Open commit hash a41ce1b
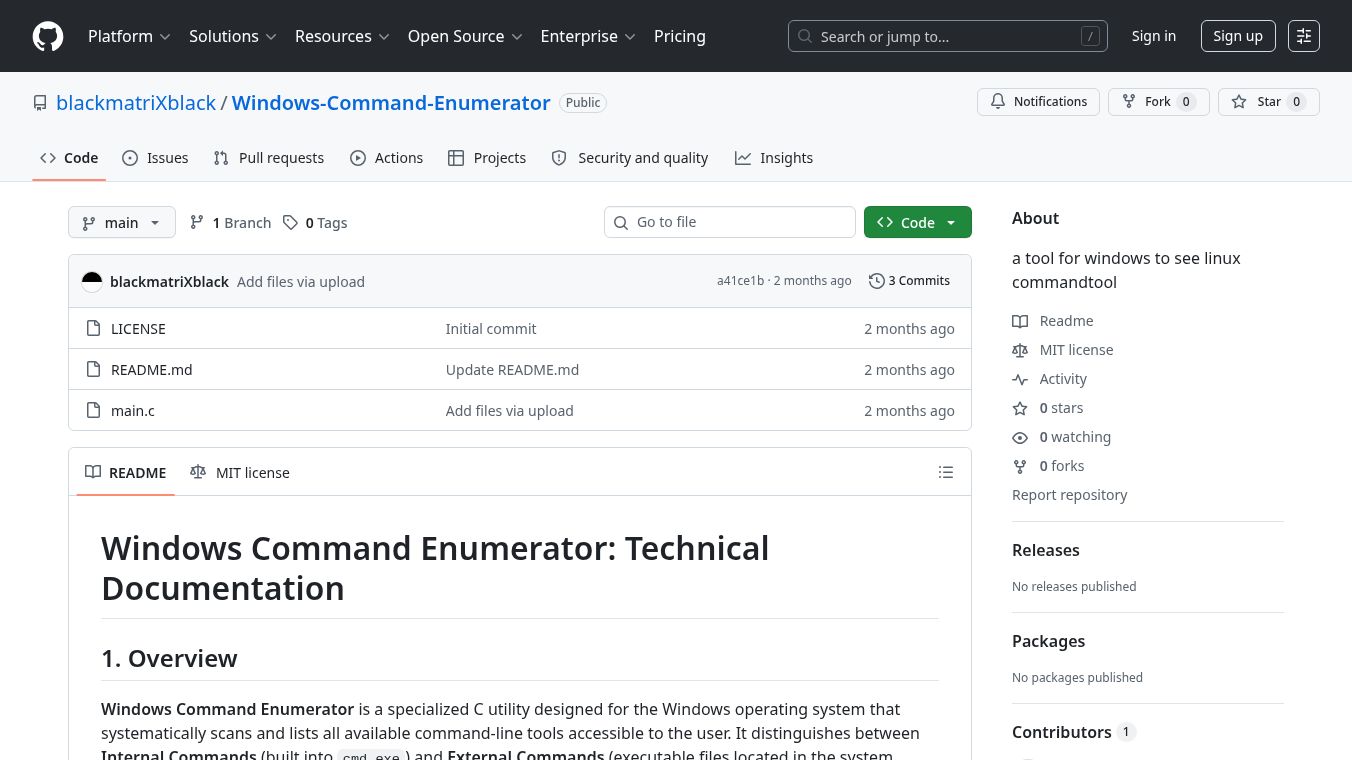 pos(740,281)
